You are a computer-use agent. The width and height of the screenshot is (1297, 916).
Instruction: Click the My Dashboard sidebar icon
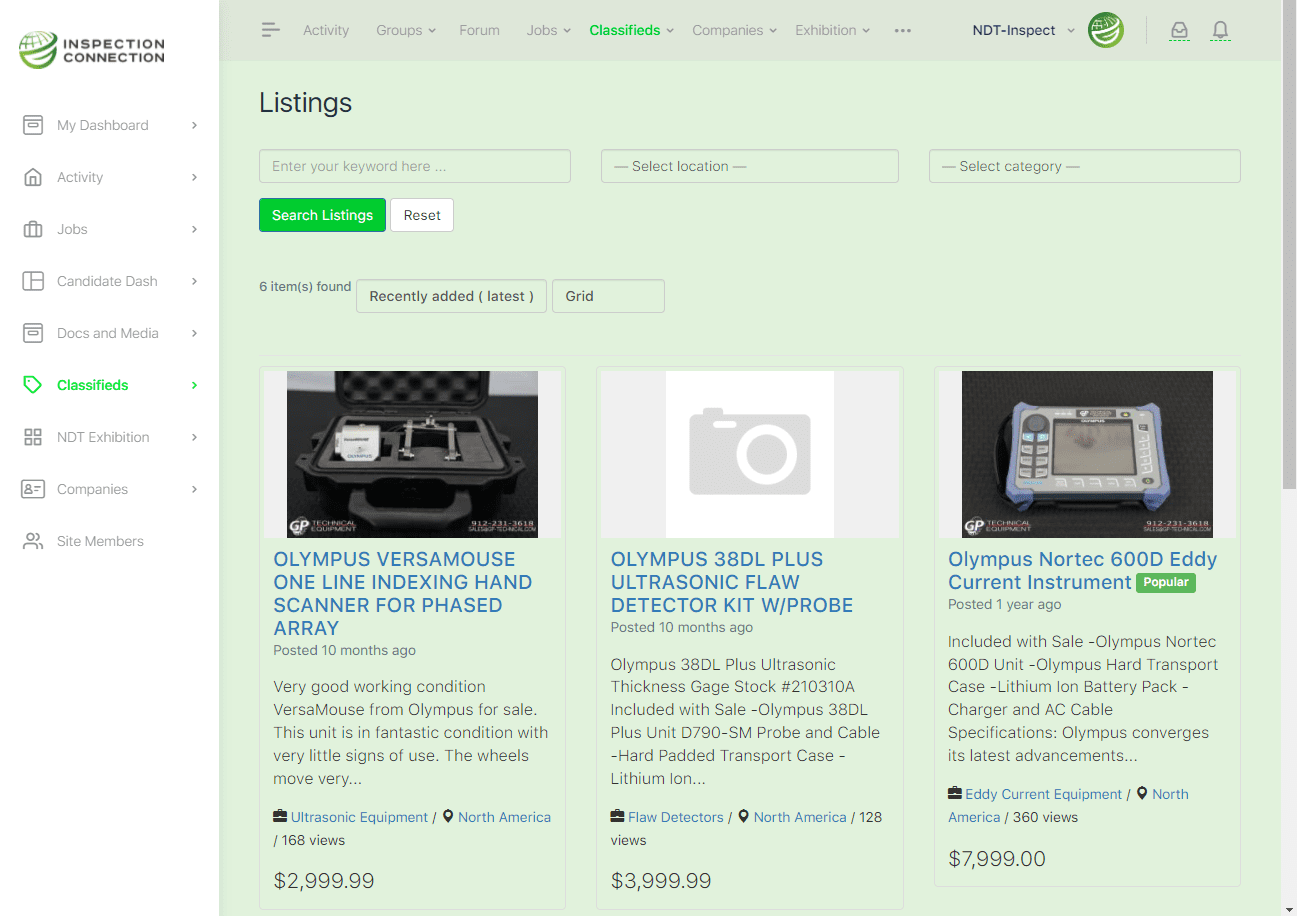point(33,125)
